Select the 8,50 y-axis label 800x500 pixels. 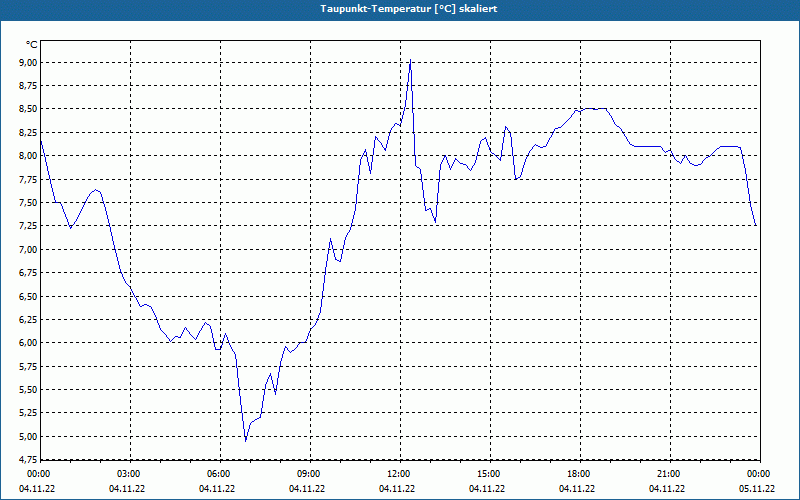(x=27, y=109)
